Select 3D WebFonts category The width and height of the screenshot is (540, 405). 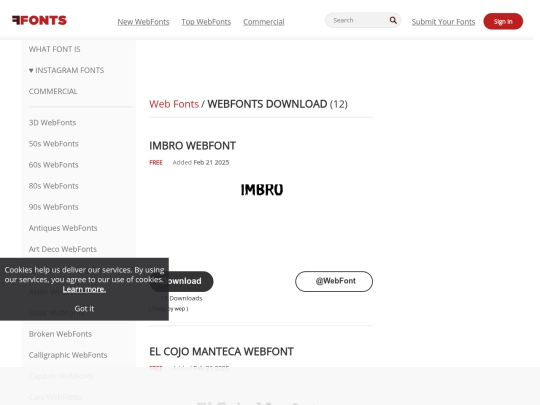pos(52,123)
